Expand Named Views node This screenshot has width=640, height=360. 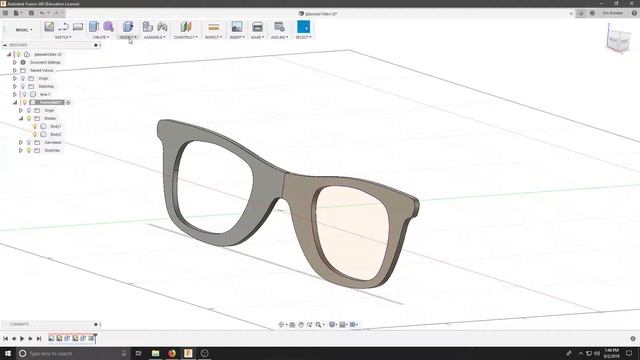pos(15,71)
